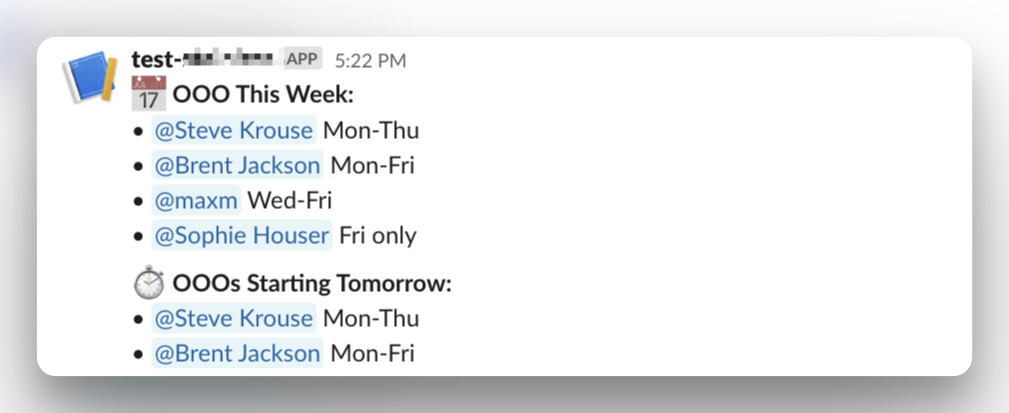Click the @maxm mention
Screen dimensions: 1009x413
pos(196,200)
